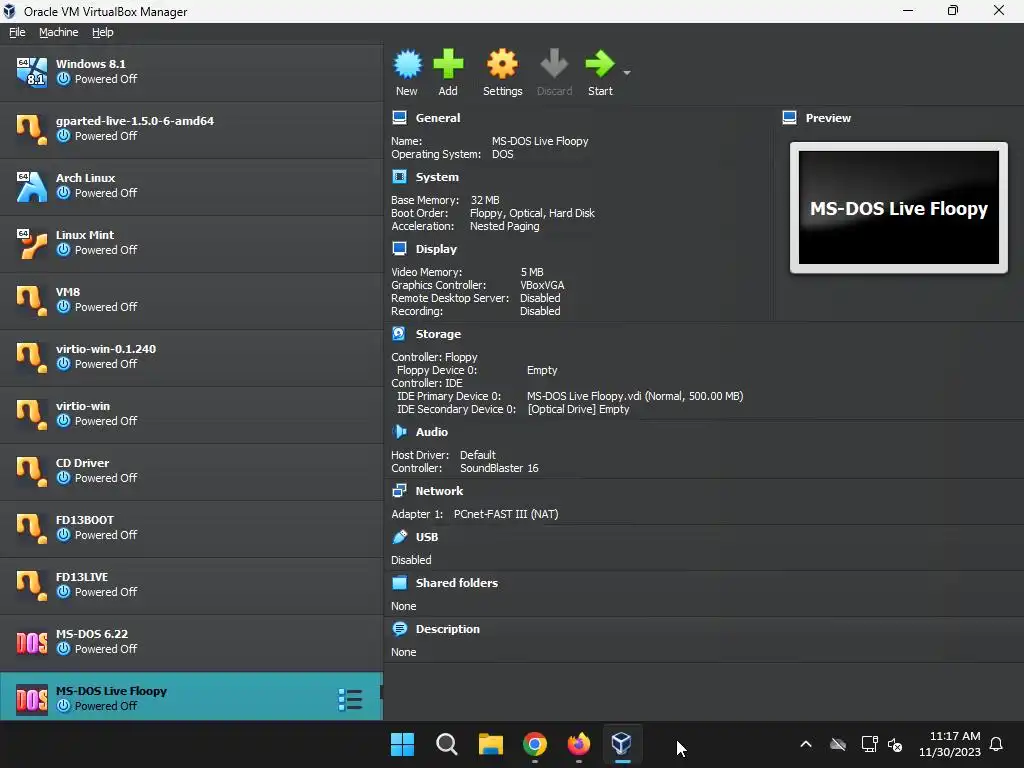Screen dimensions: 1024x768
Task: Click the VBoxVGA graphics controller value
Action: 542,285
